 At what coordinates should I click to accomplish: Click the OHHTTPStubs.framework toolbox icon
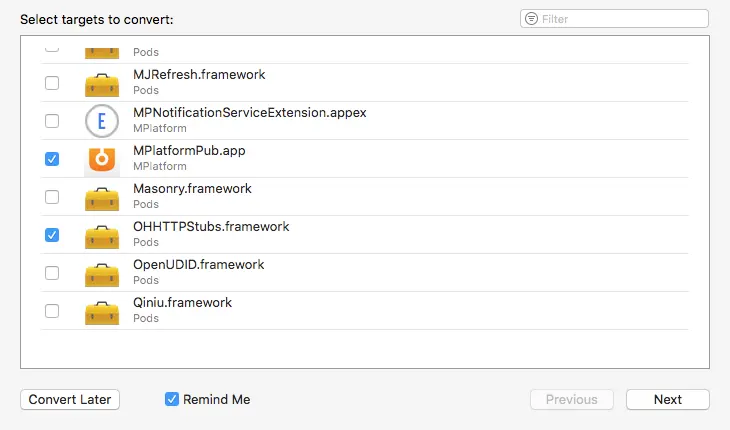tap(102, 235)
